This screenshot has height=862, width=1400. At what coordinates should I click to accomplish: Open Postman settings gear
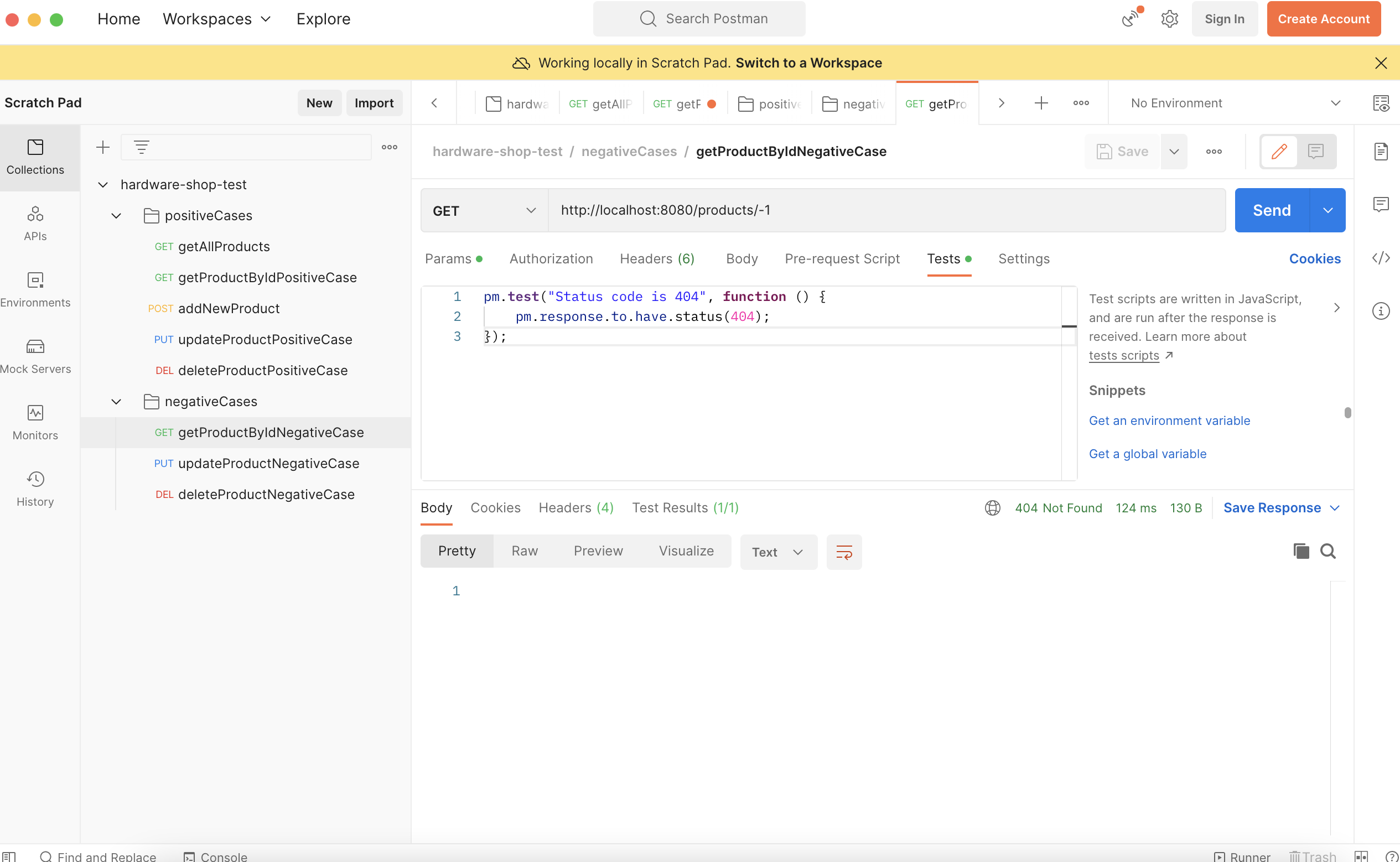pos(1170,19)
